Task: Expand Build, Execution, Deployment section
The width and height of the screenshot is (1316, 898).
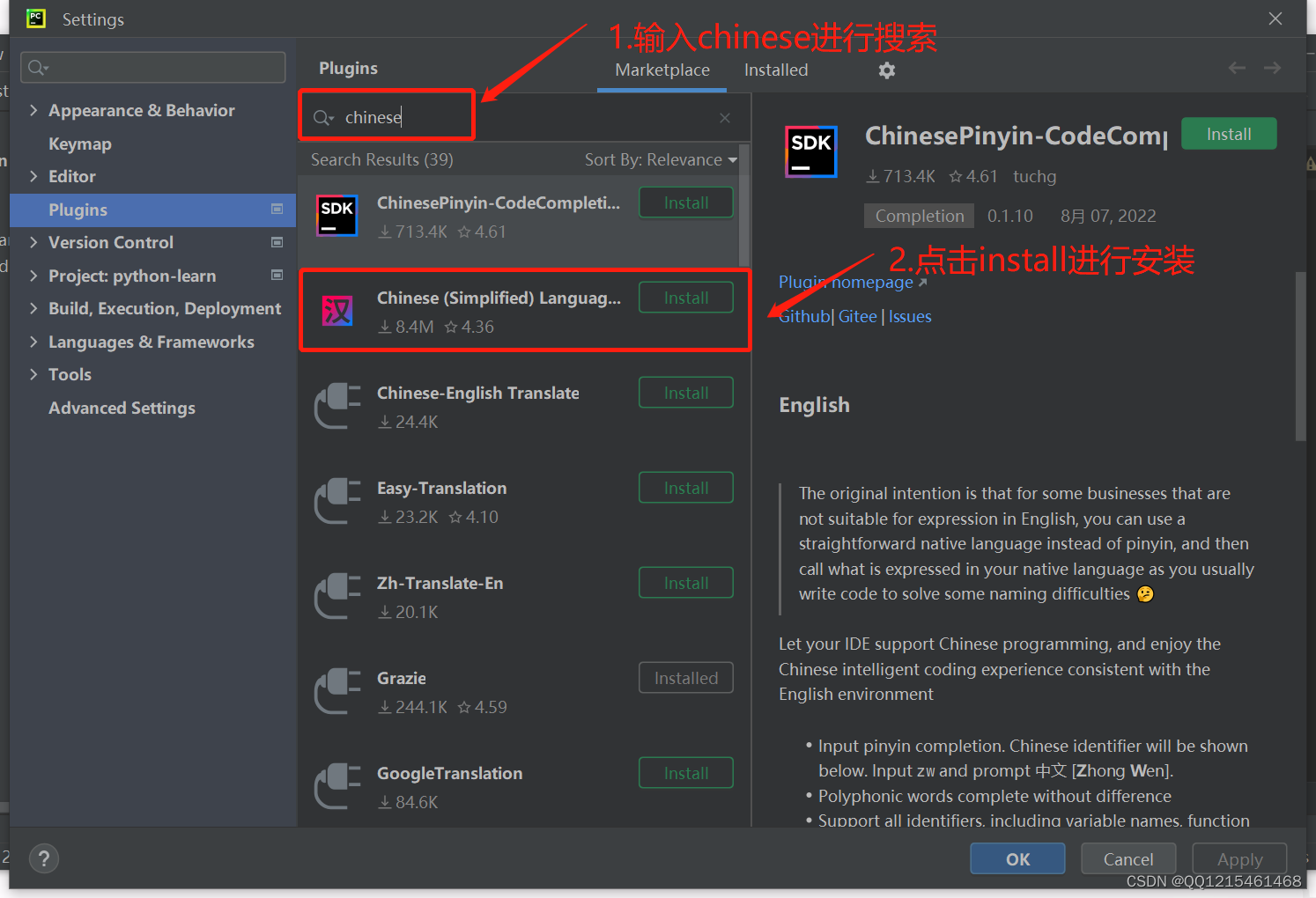Action: 33,308
